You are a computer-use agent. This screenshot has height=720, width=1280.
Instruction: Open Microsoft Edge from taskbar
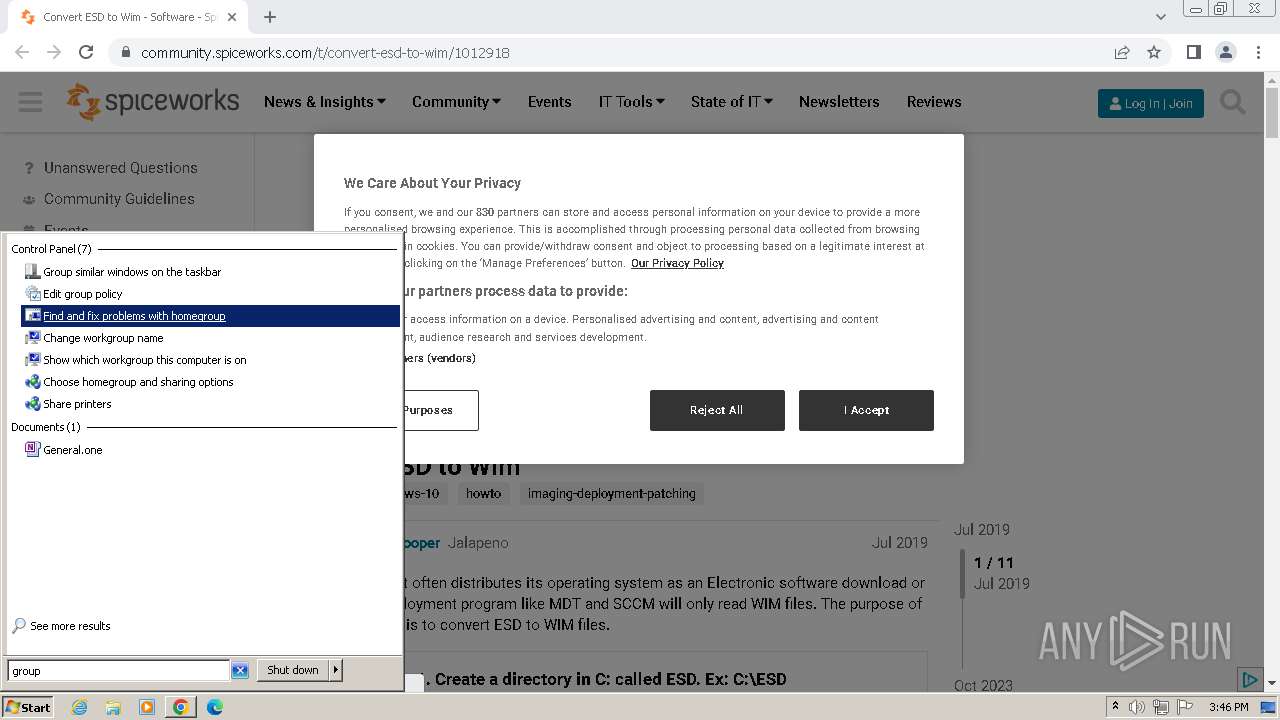tap(215, 707)
